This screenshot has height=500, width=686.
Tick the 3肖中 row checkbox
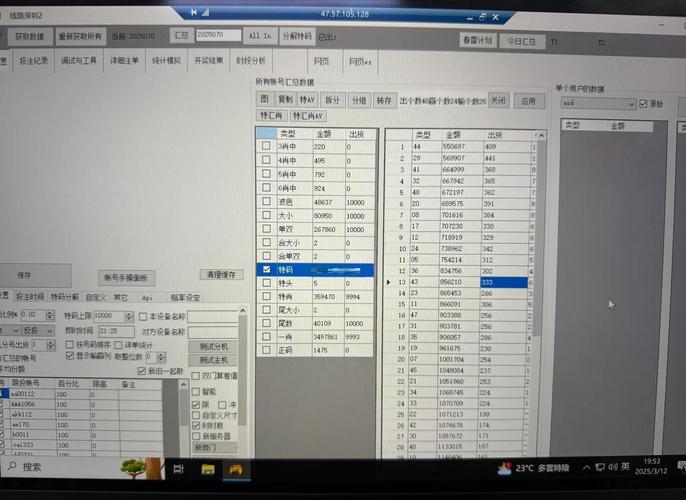coord(266,146)
